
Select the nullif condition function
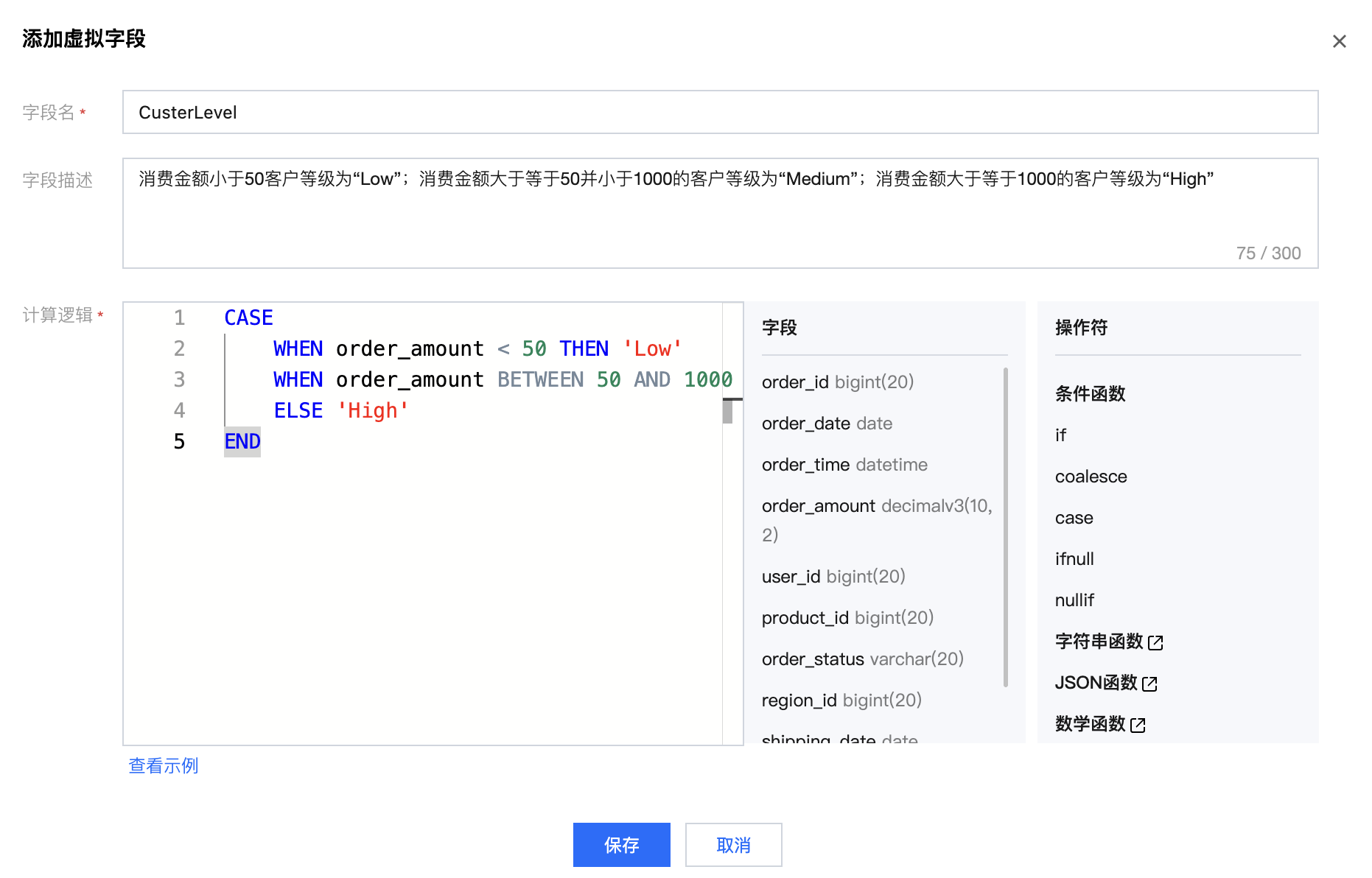1074,600
